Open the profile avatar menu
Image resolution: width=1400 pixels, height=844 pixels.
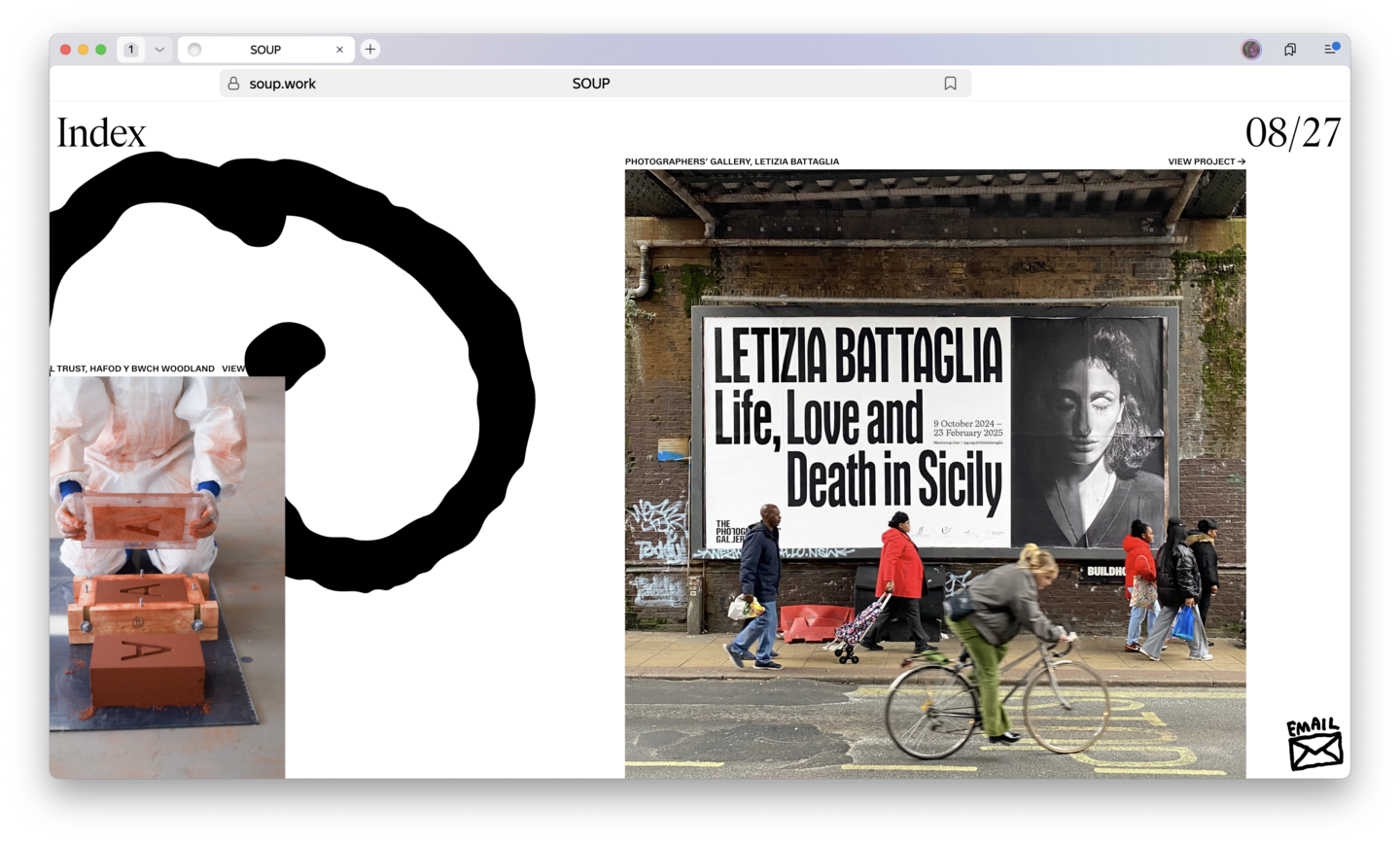tap(1251, 50)
